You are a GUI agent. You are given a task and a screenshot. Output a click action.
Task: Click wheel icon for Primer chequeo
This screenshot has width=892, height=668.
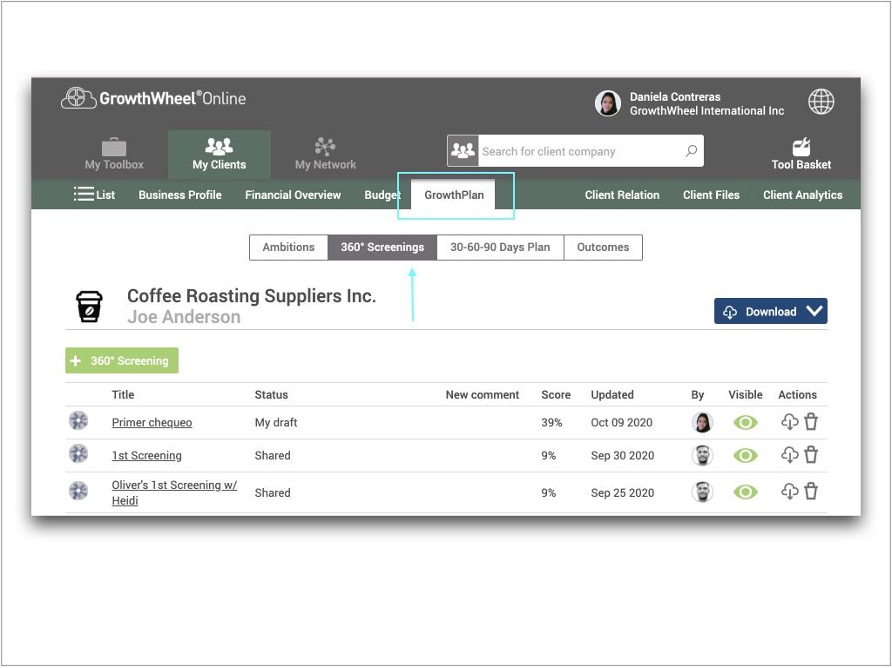pos(79,421)
